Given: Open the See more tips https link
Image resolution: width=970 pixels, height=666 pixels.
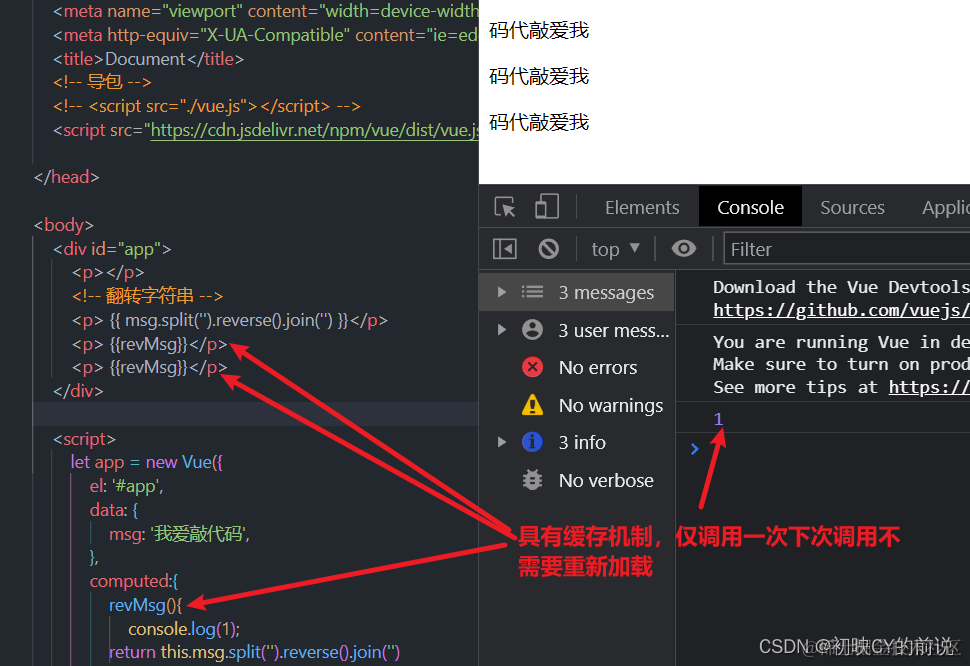Looking at the screenshot, I should click(x=929, y=387).
